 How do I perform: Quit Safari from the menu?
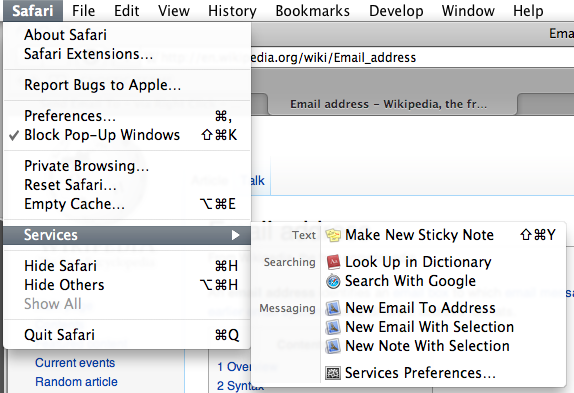(x=127, y=335)
